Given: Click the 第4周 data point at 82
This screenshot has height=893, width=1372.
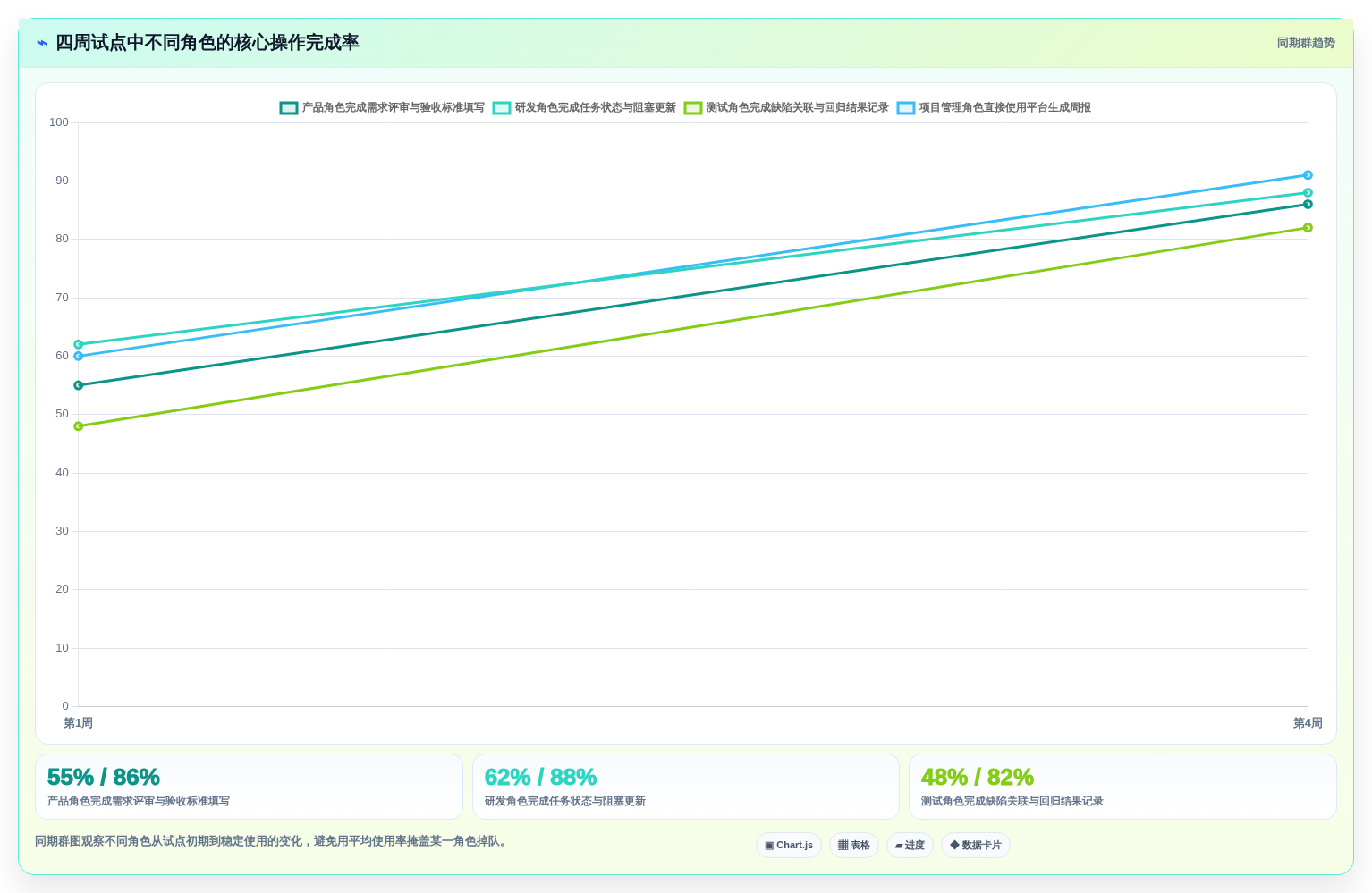Looking at the screenshot, I should tap(1308, 228).
